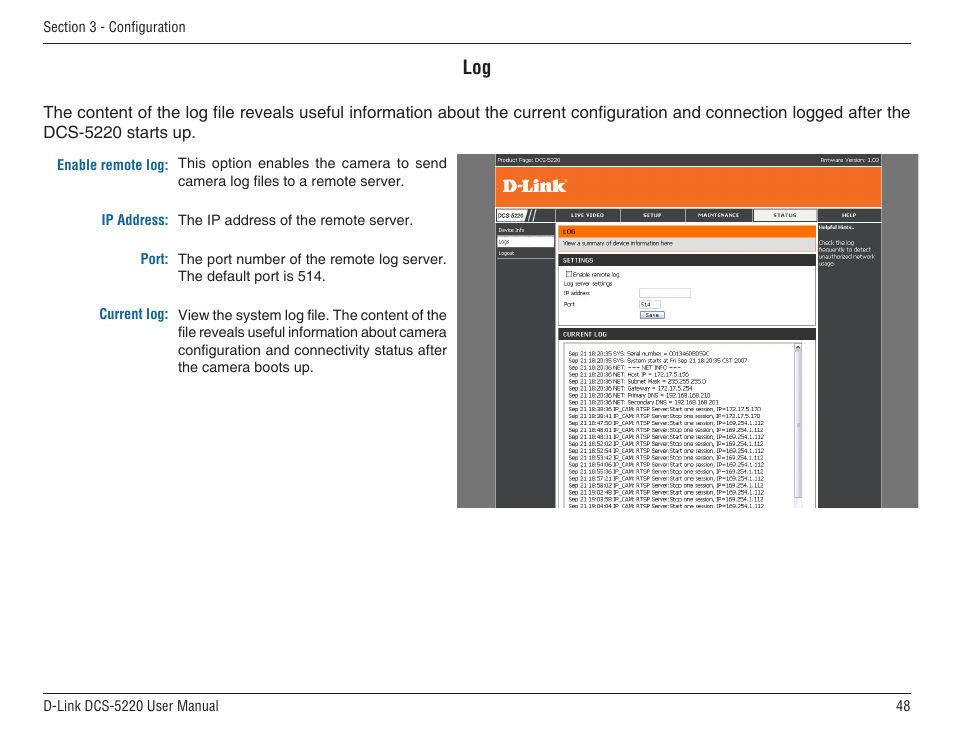Open the Help tab
Viewport: 954px width, 738px height.
coord(849,215)
